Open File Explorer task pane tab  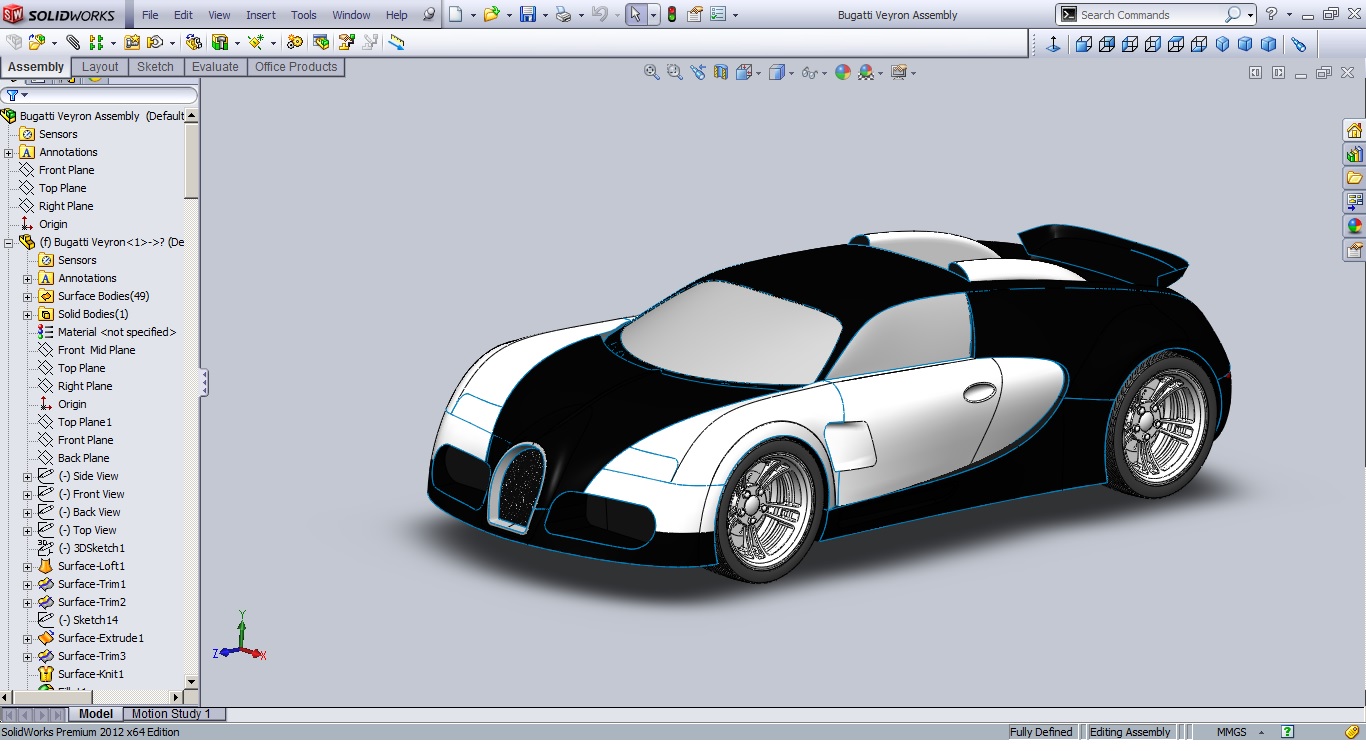[x=1354, y=178]
